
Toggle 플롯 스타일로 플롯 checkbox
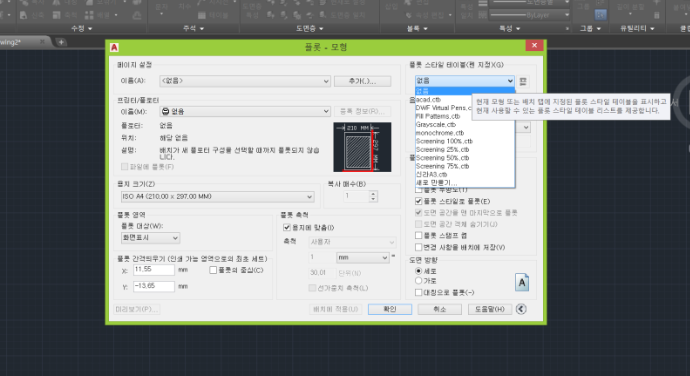tap(418, 201)
